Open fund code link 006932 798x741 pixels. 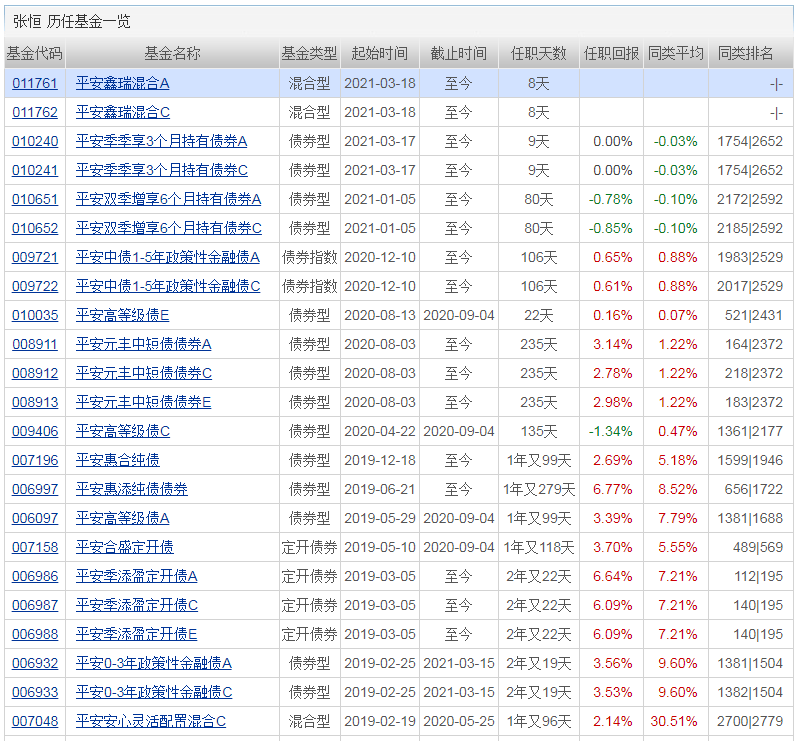[x=35, y=664]
